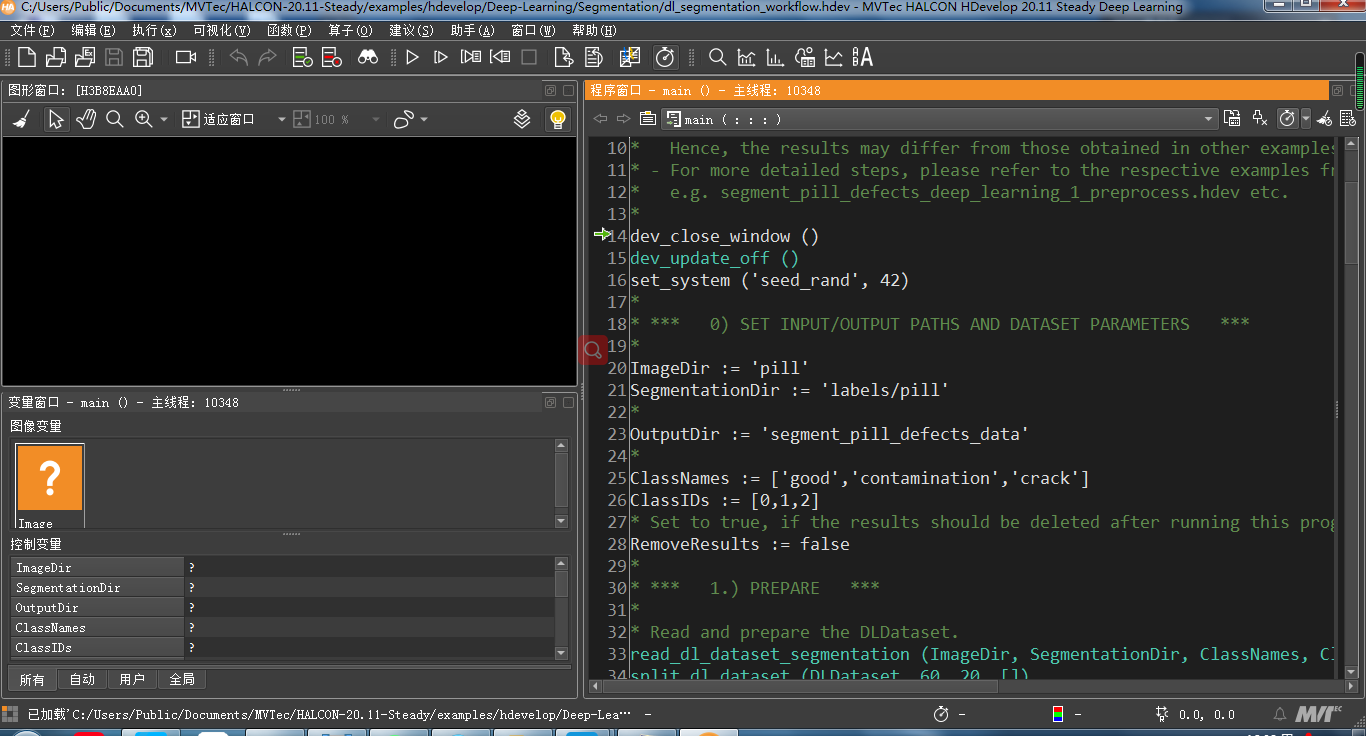
Task: Open the procedure interface editor icon
Action: click(1232, 119)
